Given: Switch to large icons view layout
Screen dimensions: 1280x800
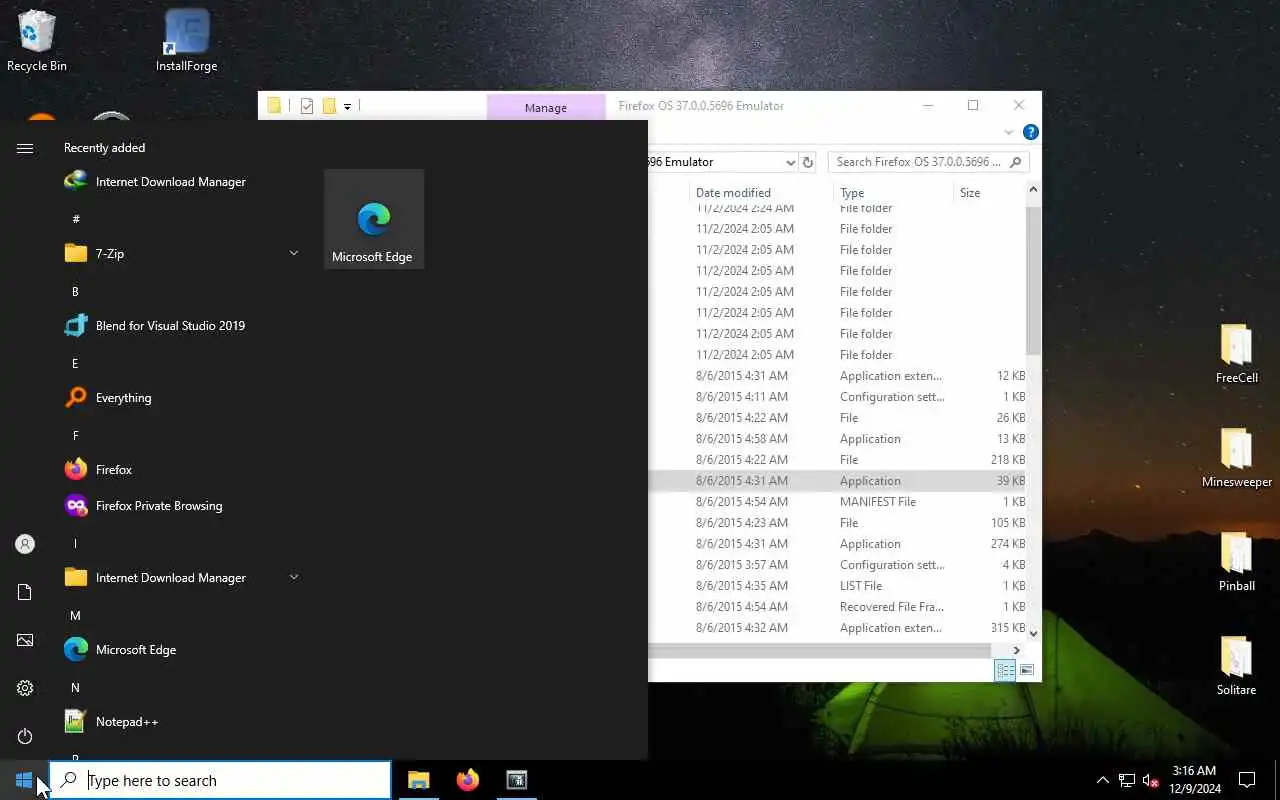Looking at the screenshot, I should coord(1027,670).
